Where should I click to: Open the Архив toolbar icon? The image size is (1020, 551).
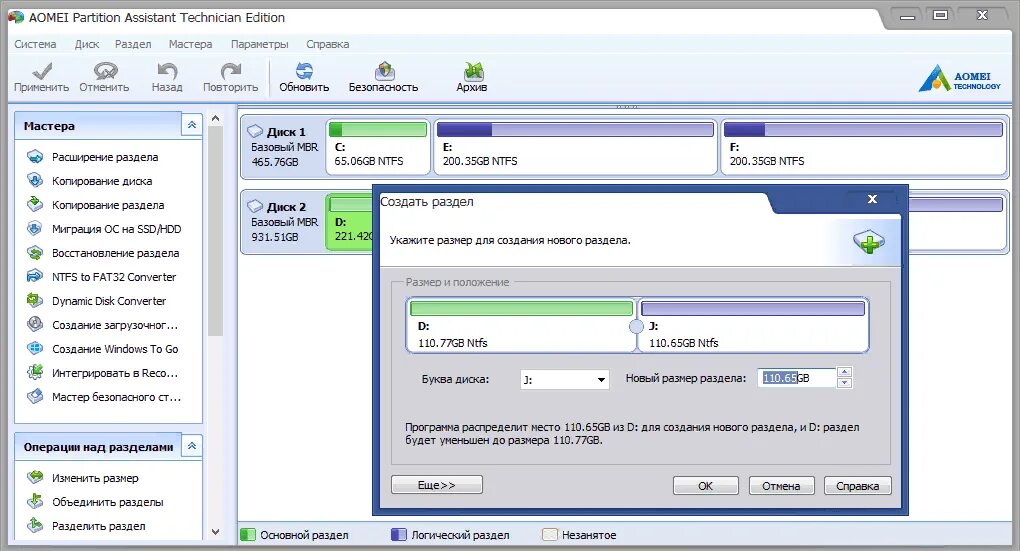(x=473, y=71)
